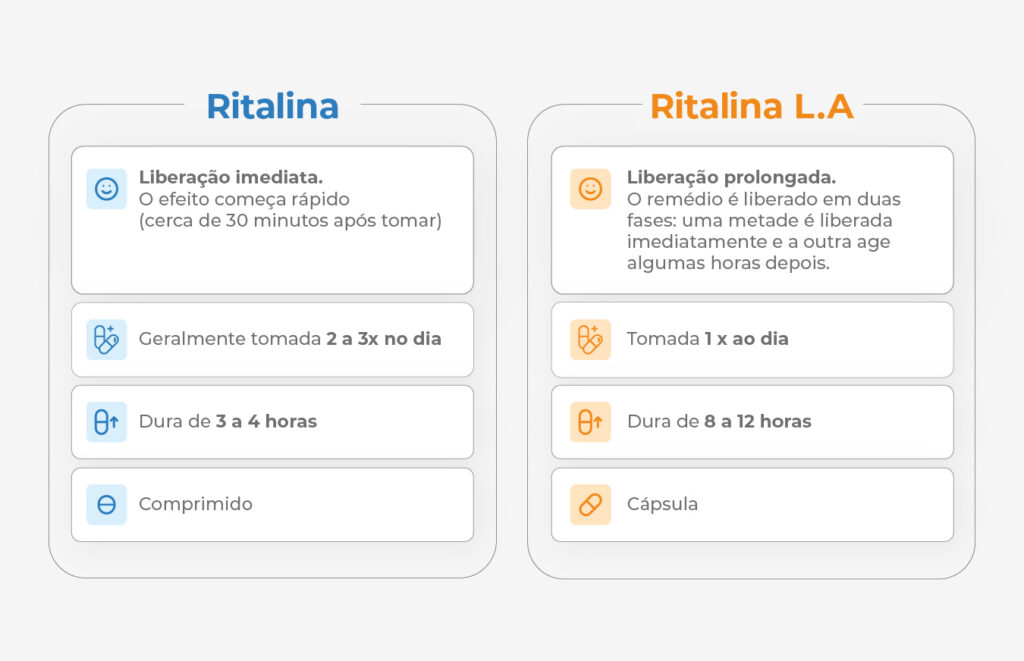Select the Liberação imediata card
1024x661 pixels.
point(272,220)
